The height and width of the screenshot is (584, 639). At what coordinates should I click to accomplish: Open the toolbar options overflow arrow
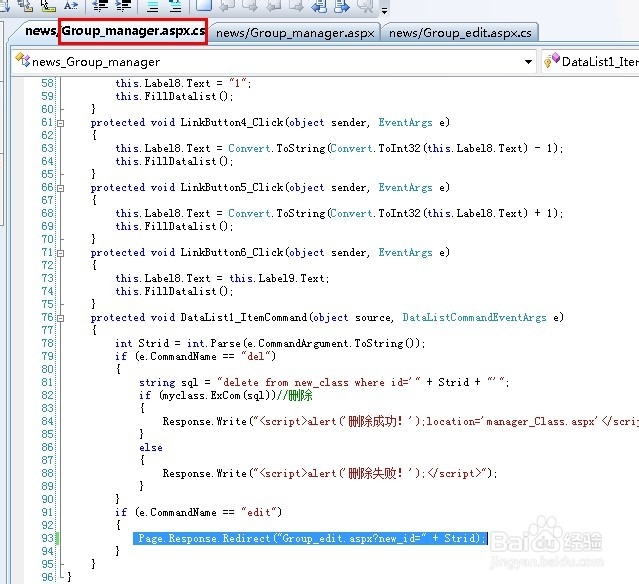tap(384, 10)
